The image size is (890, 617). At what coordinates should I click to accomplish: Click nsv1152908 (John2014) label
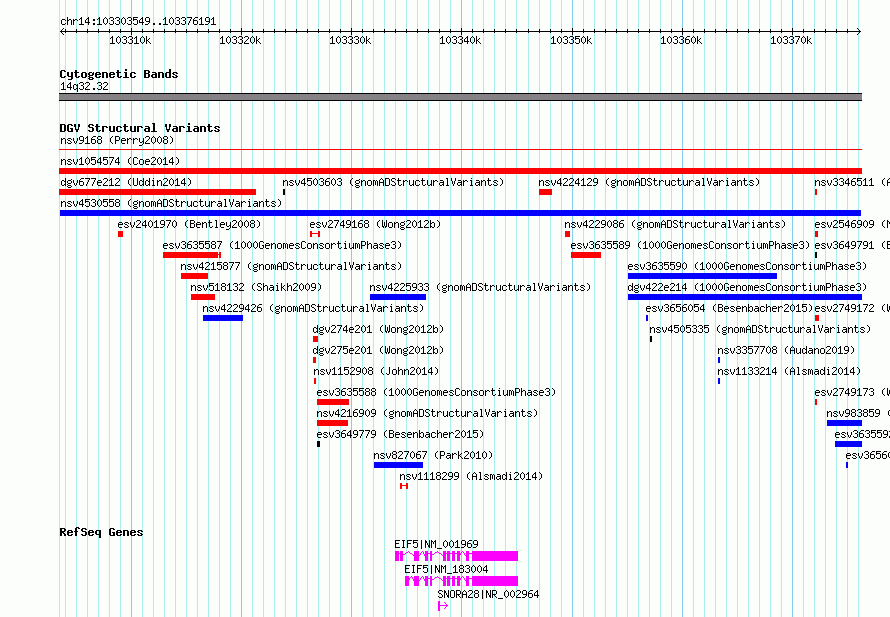376,371
